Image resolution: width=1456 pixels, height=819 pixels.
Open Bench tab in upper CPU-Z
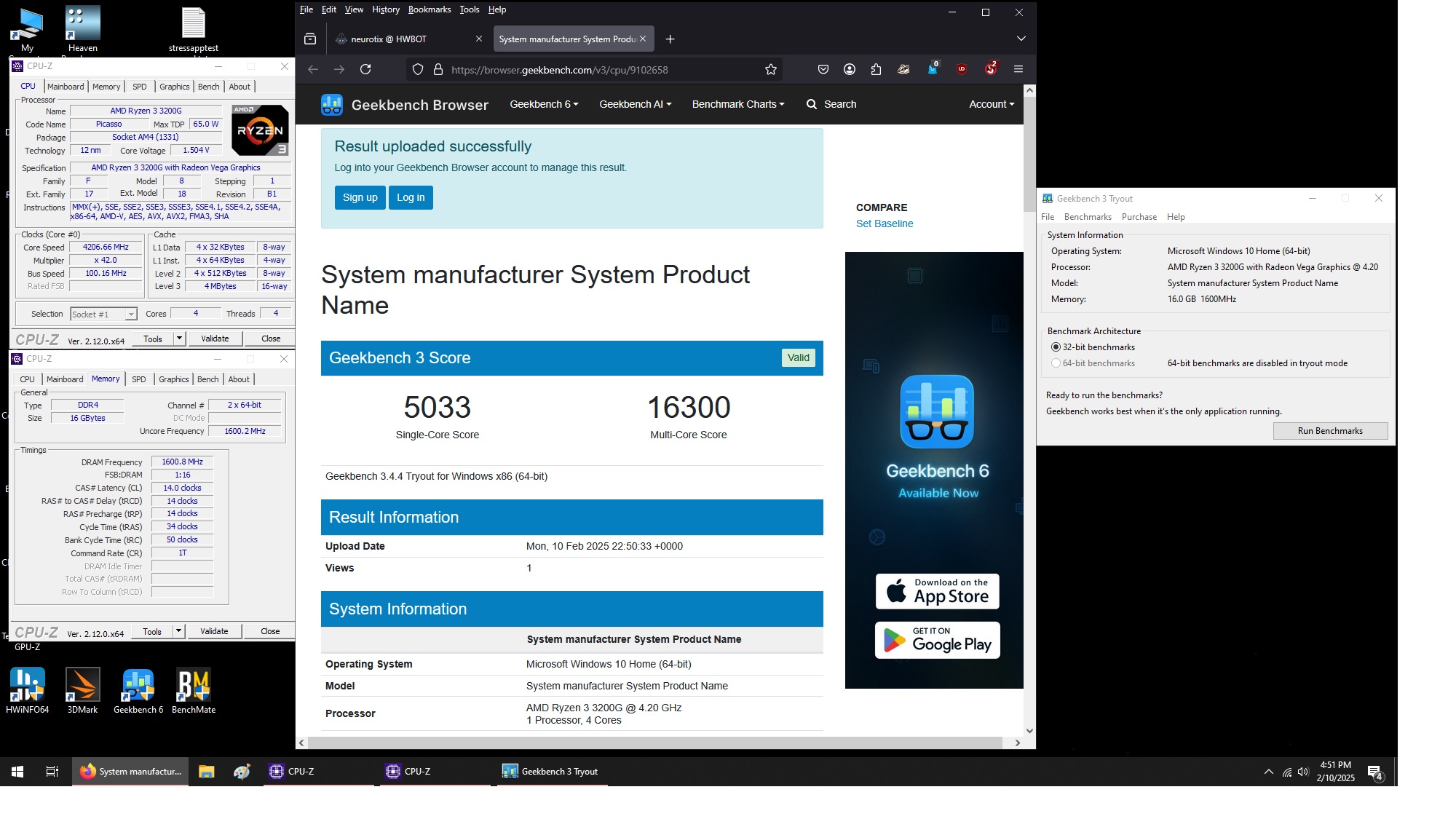[x=209, y=87]
